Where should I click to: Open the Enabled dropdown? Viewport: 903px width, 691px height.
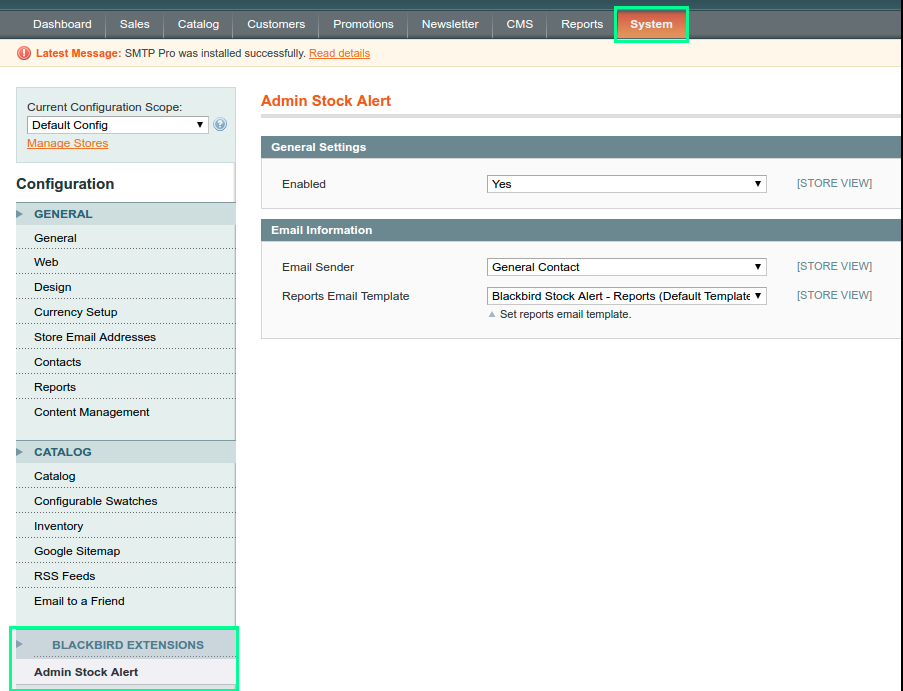[x=627, y=184]
